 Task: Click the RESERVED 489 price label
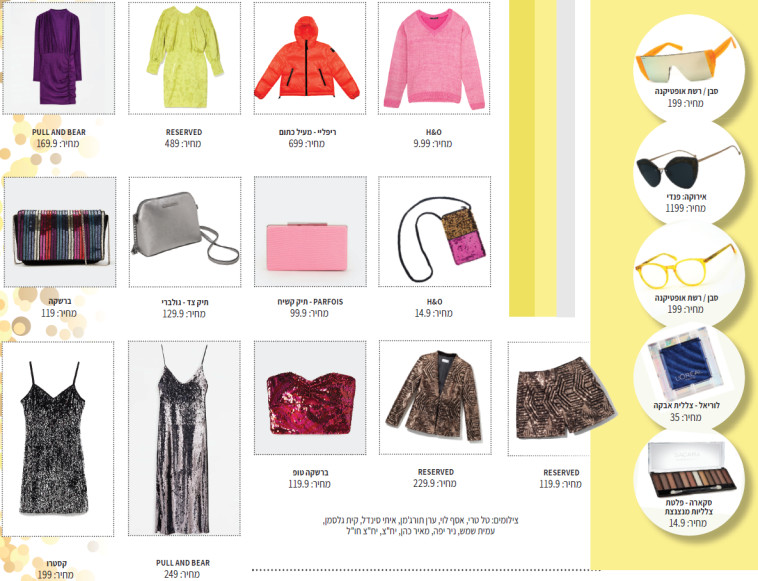click(184, 138)
